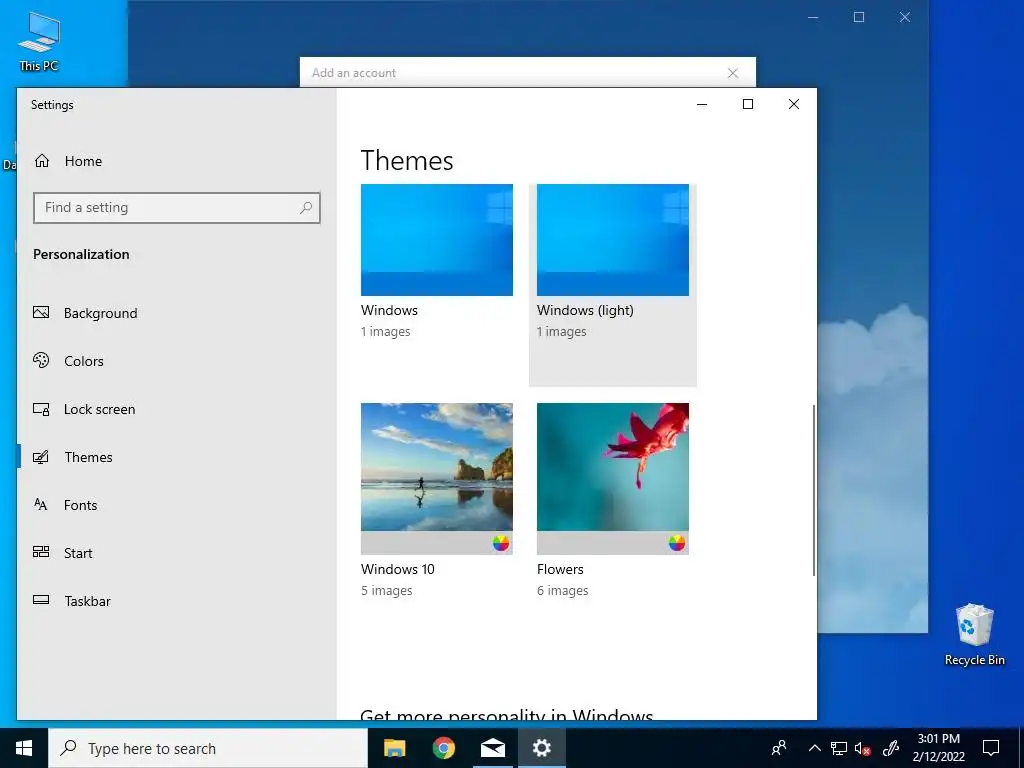The height and width of the screenshot is (768, 1024).
Task: Click the color wheel badge on Windows 10 theme
Action: coord(501,543)
